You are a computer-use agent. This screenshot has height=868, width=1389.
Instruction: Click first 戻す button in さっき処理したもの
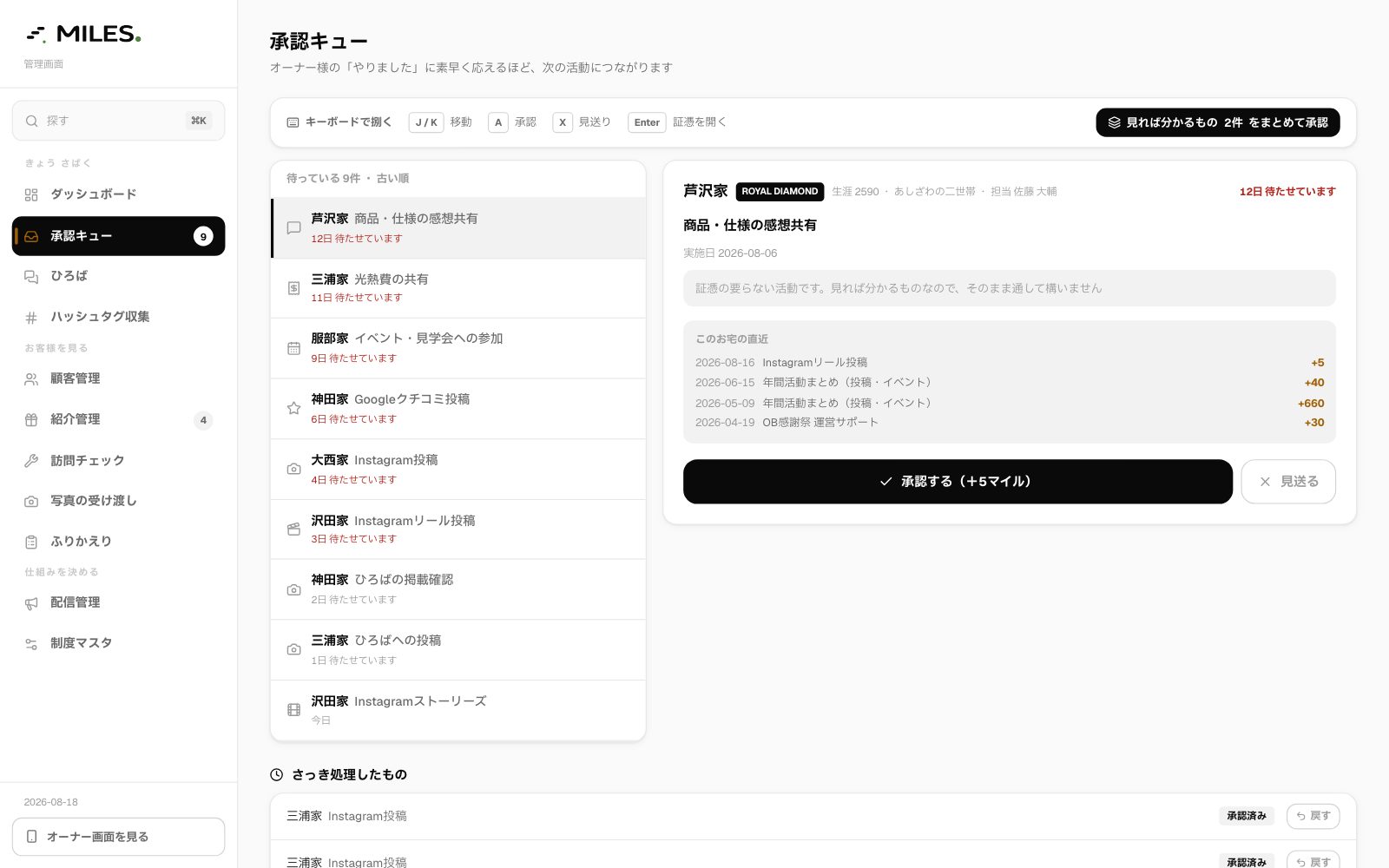pyautogui.click(x=1313, y=816)
